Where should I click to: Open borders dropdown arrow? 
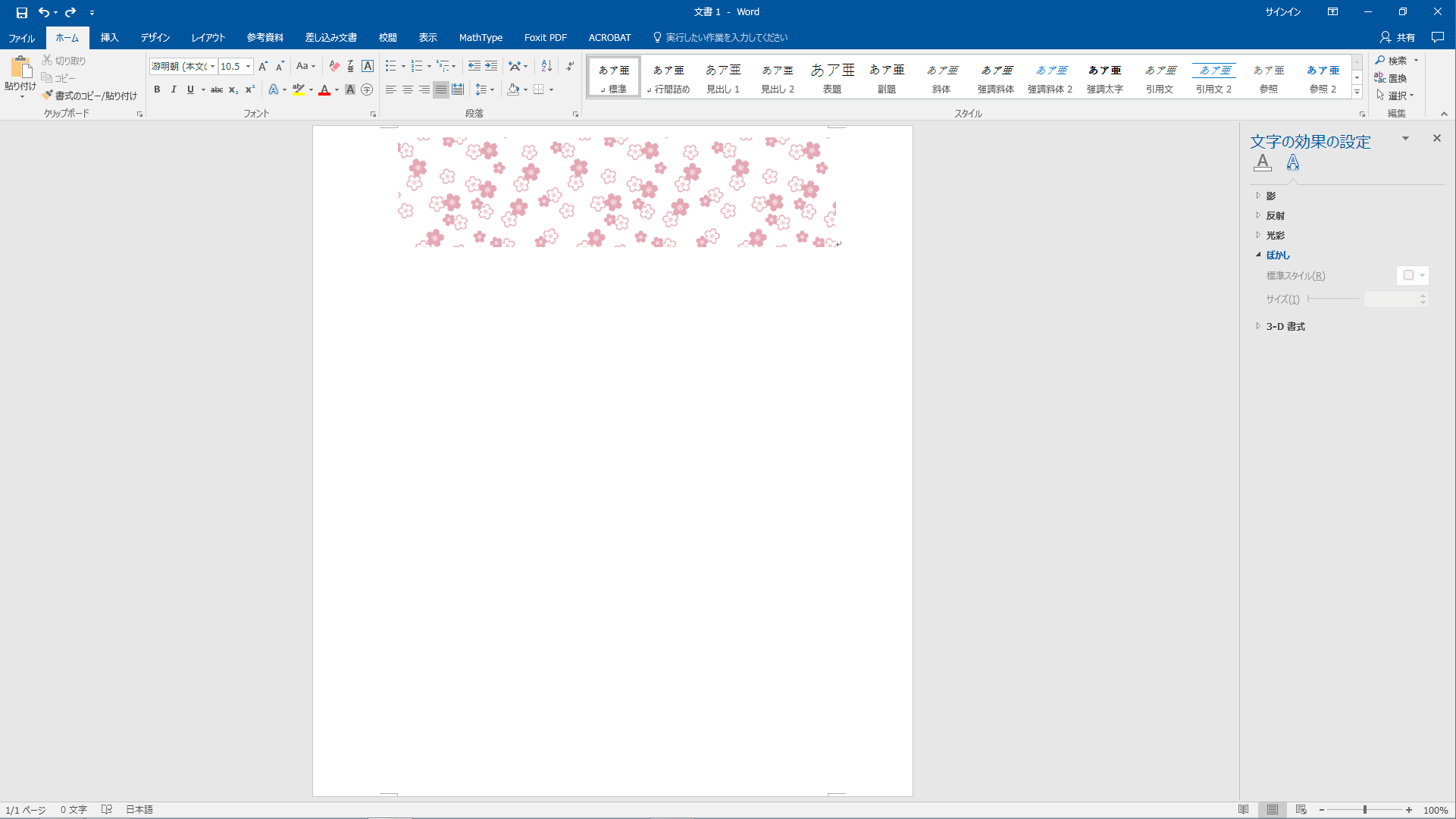[552, 89]
